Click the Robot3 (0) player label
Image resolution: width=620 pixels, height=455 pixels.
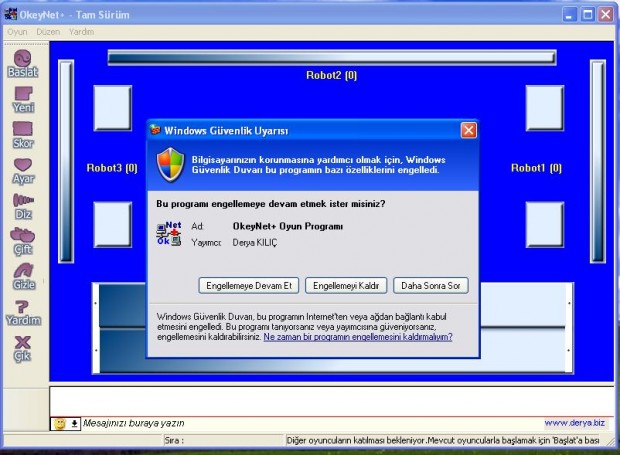click(112, 168)
